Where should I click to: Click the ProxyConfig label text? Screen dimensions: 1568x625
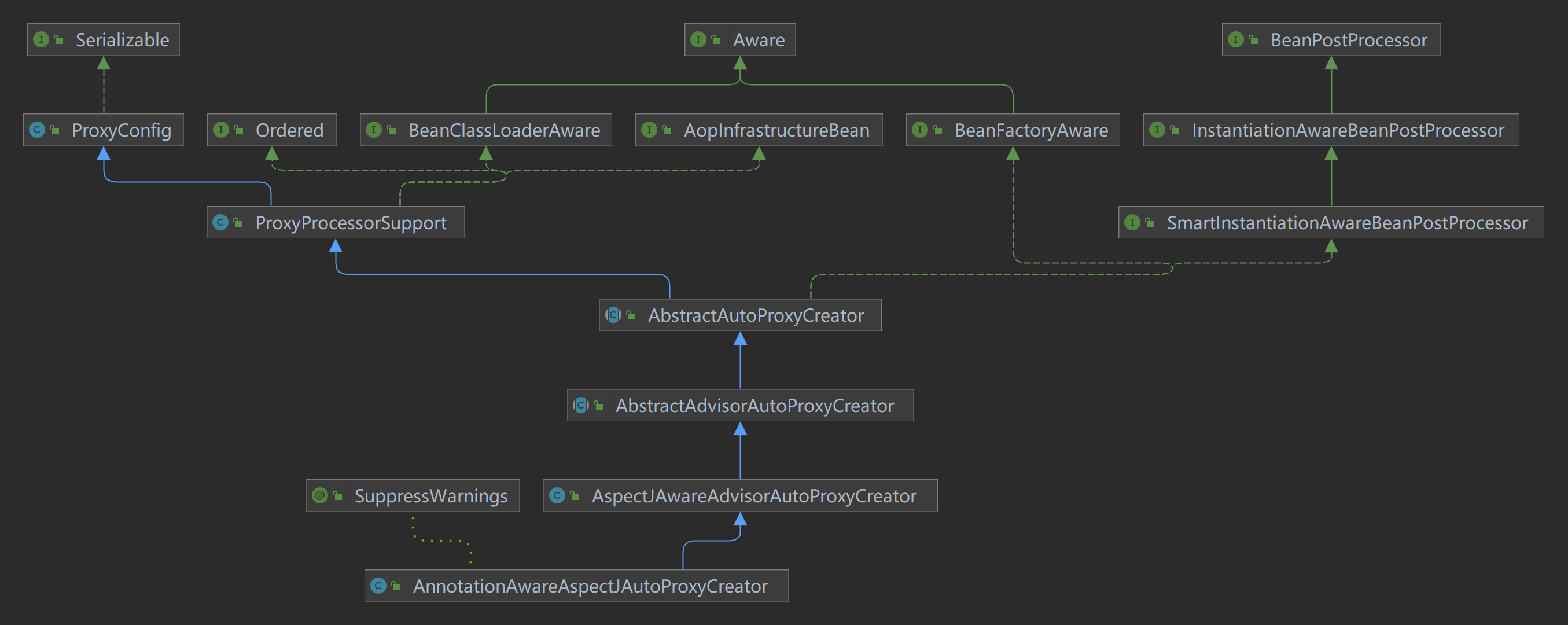click(121, 130)
